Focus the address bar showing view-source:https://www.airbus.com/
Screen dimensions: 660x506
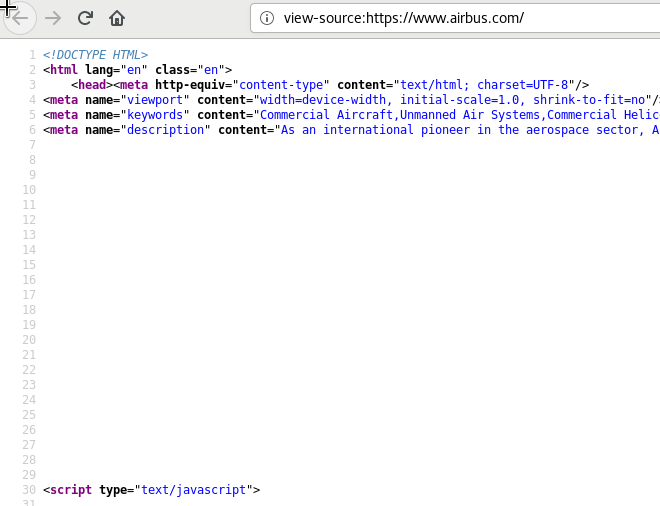coord(455,18)
